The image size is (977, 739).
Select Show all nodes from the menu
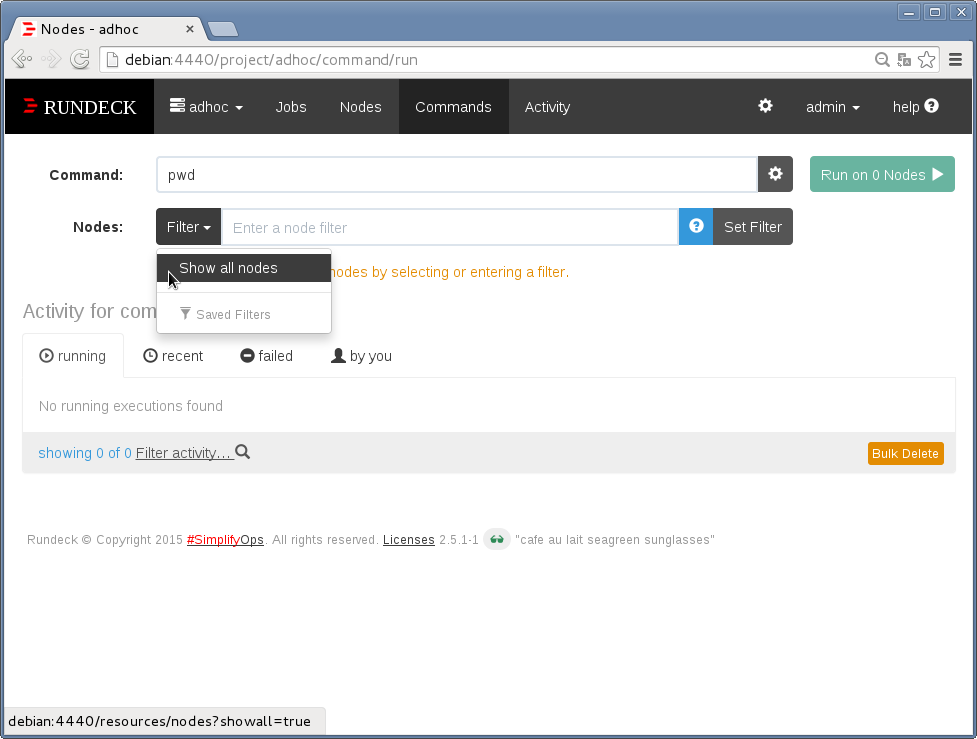[x=244, y=268]
